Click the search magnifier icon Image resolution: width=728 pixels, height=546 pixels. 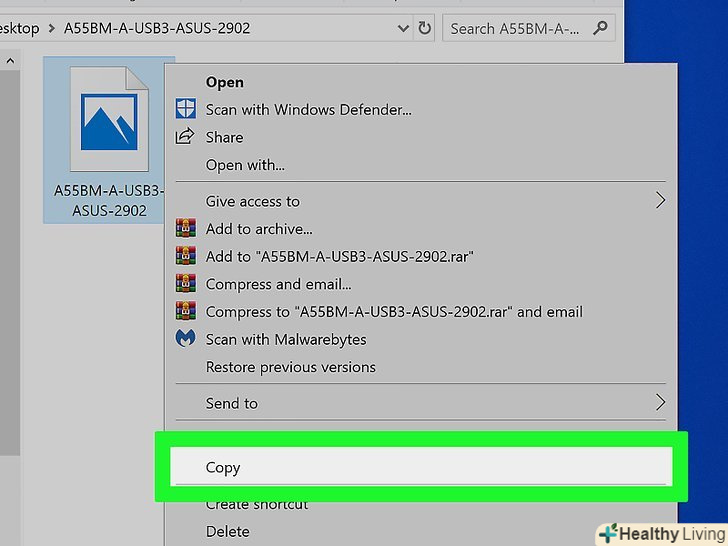600,28
